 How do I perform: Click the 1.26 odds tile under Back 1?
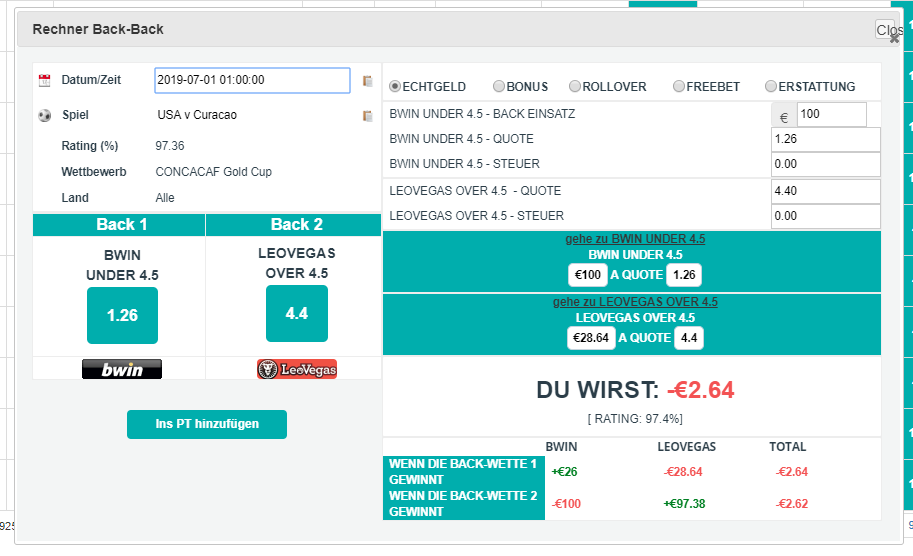click(122, 315)
